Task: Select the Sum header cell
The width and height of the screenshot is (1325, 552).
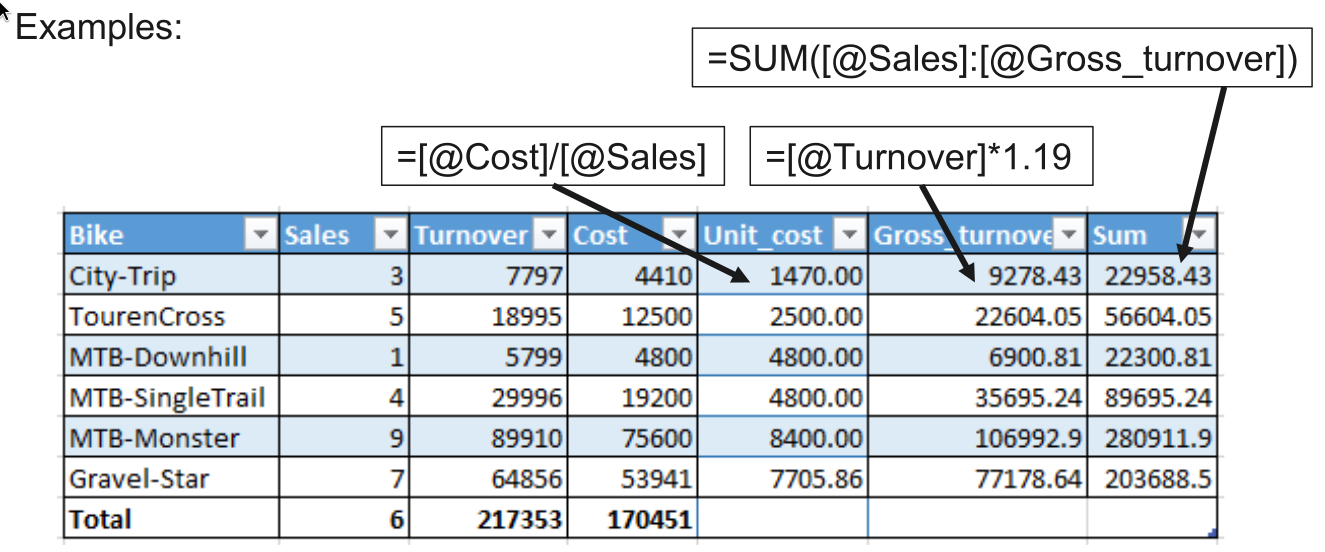Action: 1151,235
